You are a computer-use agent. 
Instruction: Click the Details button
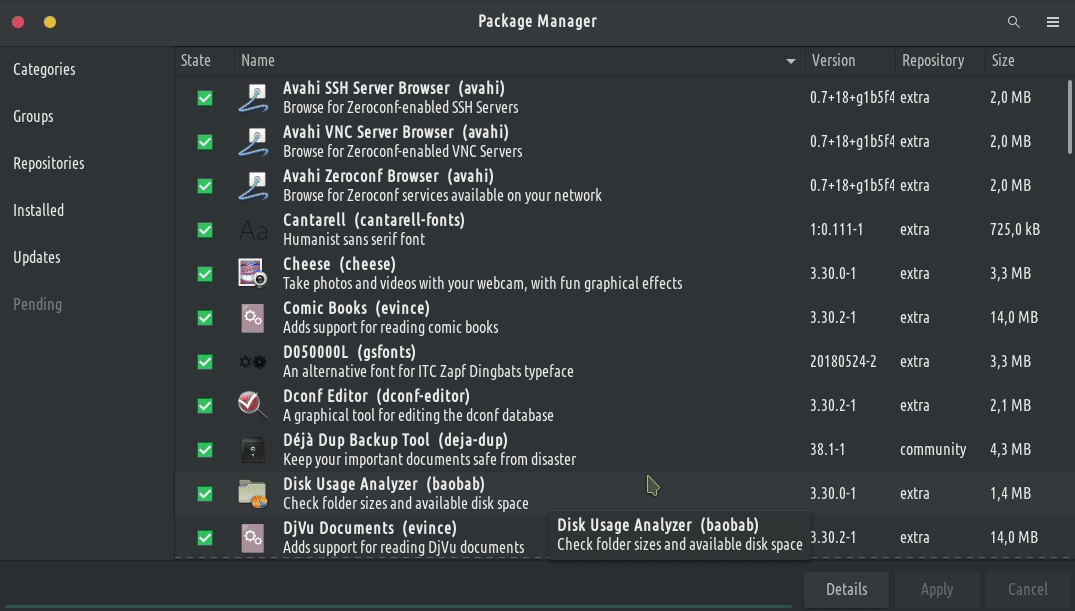pyautogui.click(x=846, y=589)
